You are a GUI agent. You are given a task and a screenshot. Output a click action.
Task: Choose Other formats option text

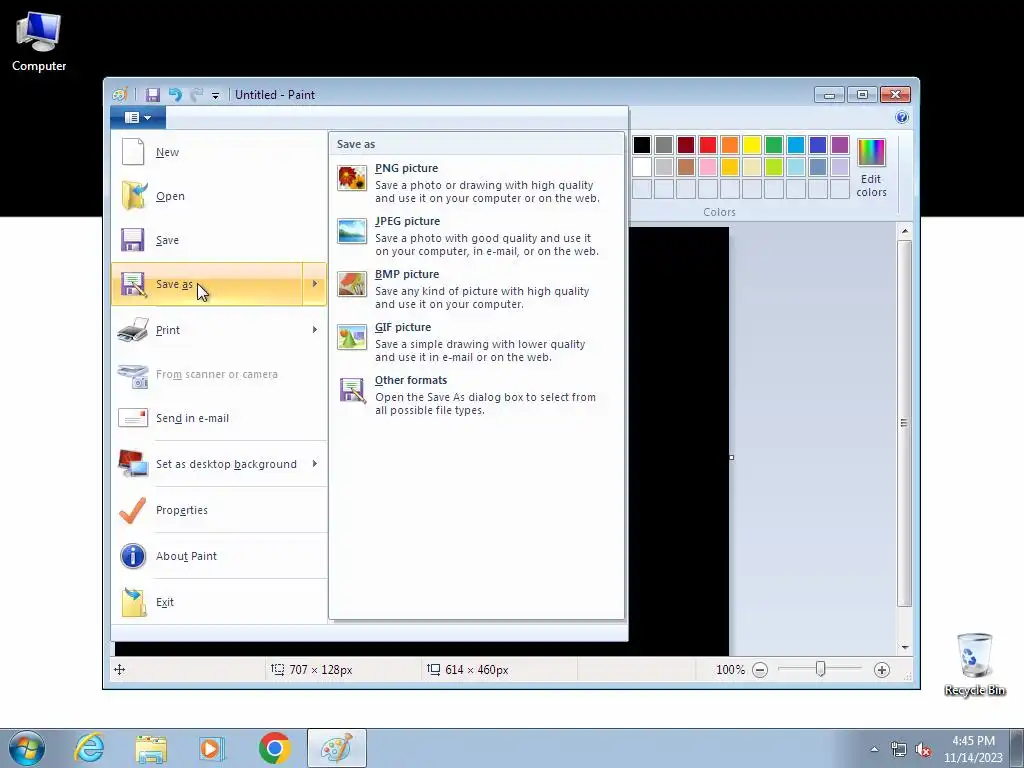pyautogui.click(x=411, y=379)
